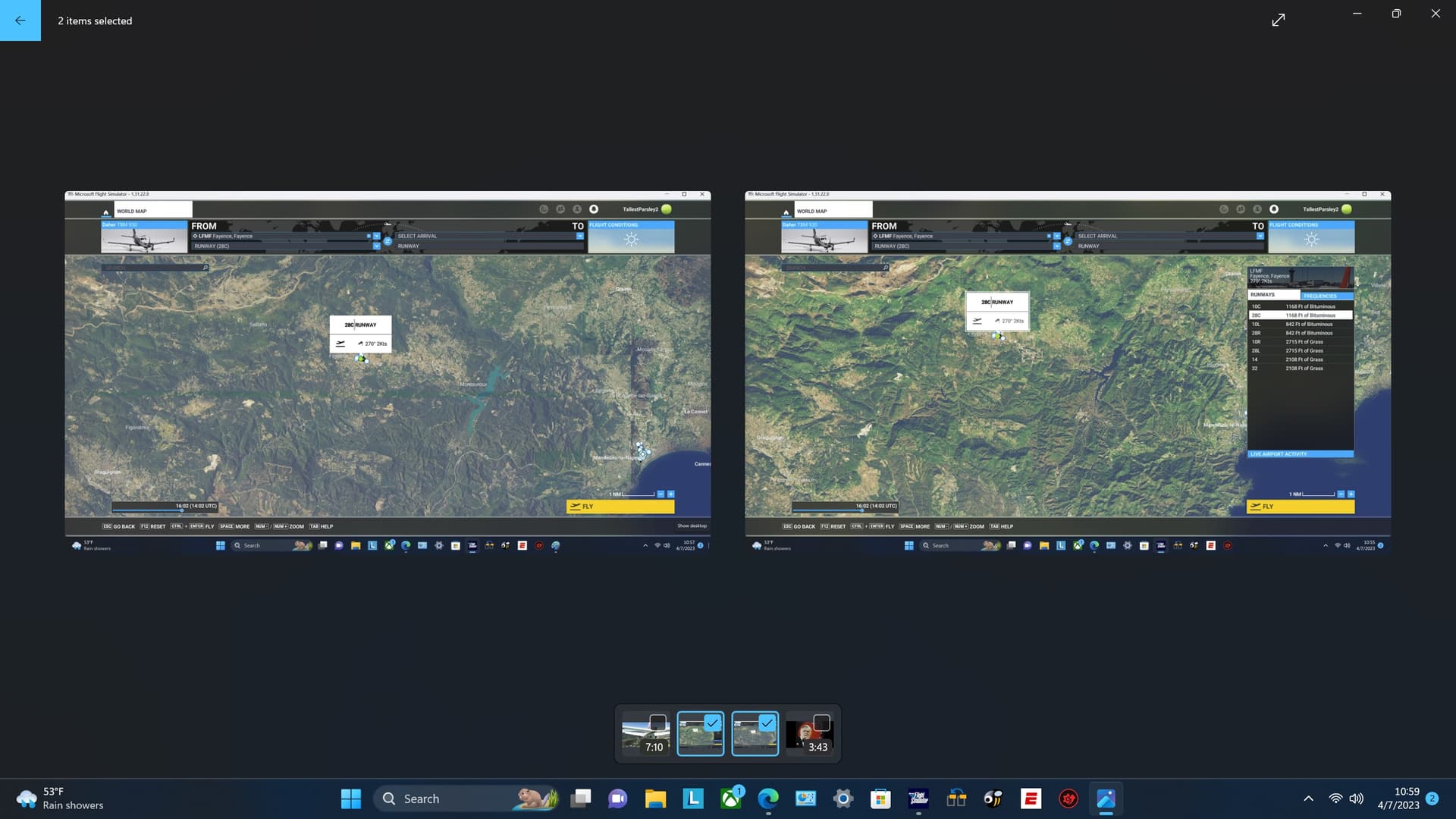1456x819 pixels.
Task: Expand the hidden icons chevron in the system tray
Action: click(x=1308, y=799)
